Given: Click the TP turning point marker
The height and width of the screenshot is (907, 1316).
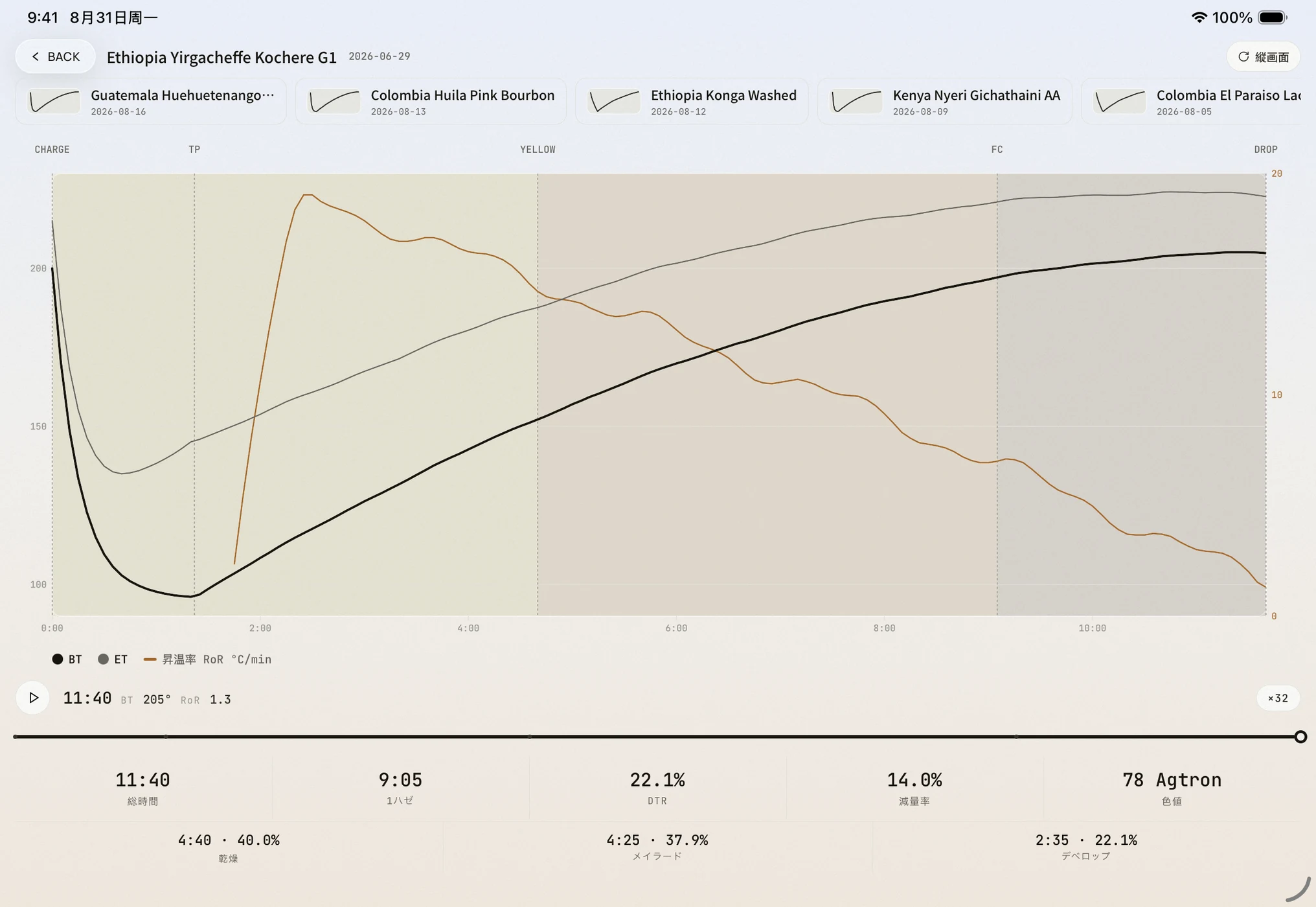Looking at the screenshot, I should click(x=194, y=150).
